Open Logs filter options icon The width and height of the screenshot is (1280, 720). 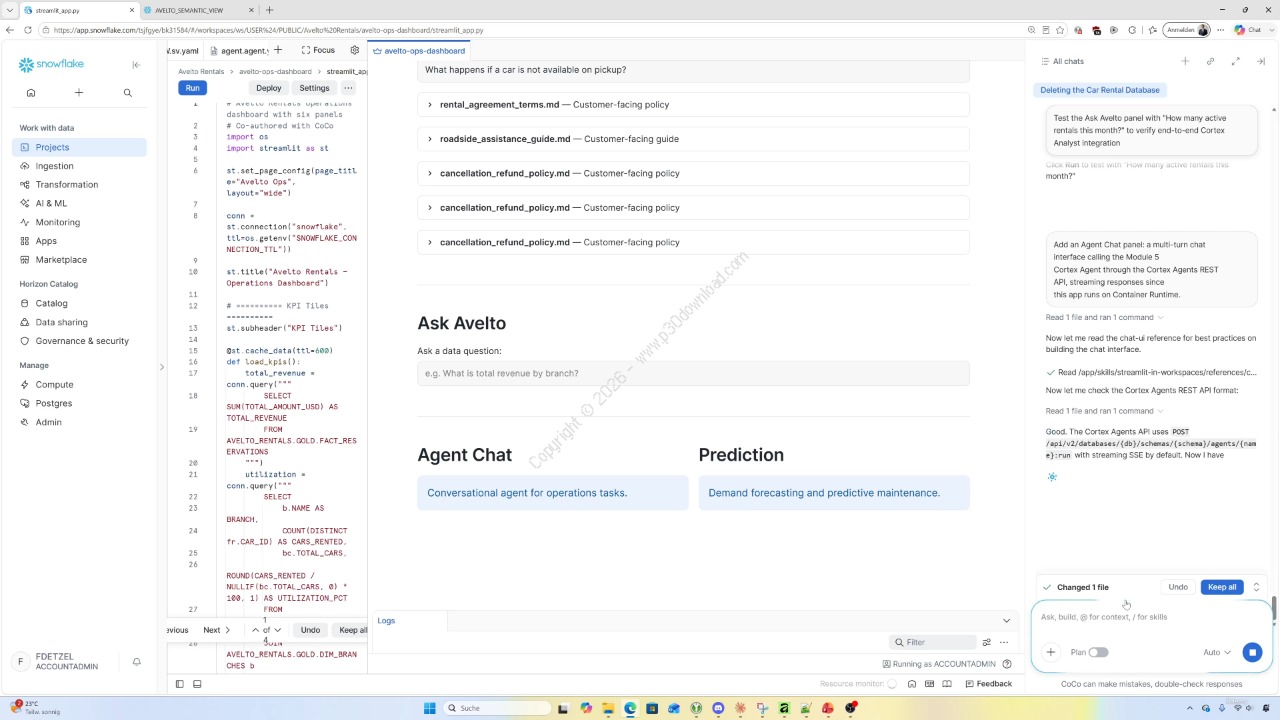point(986,642)
